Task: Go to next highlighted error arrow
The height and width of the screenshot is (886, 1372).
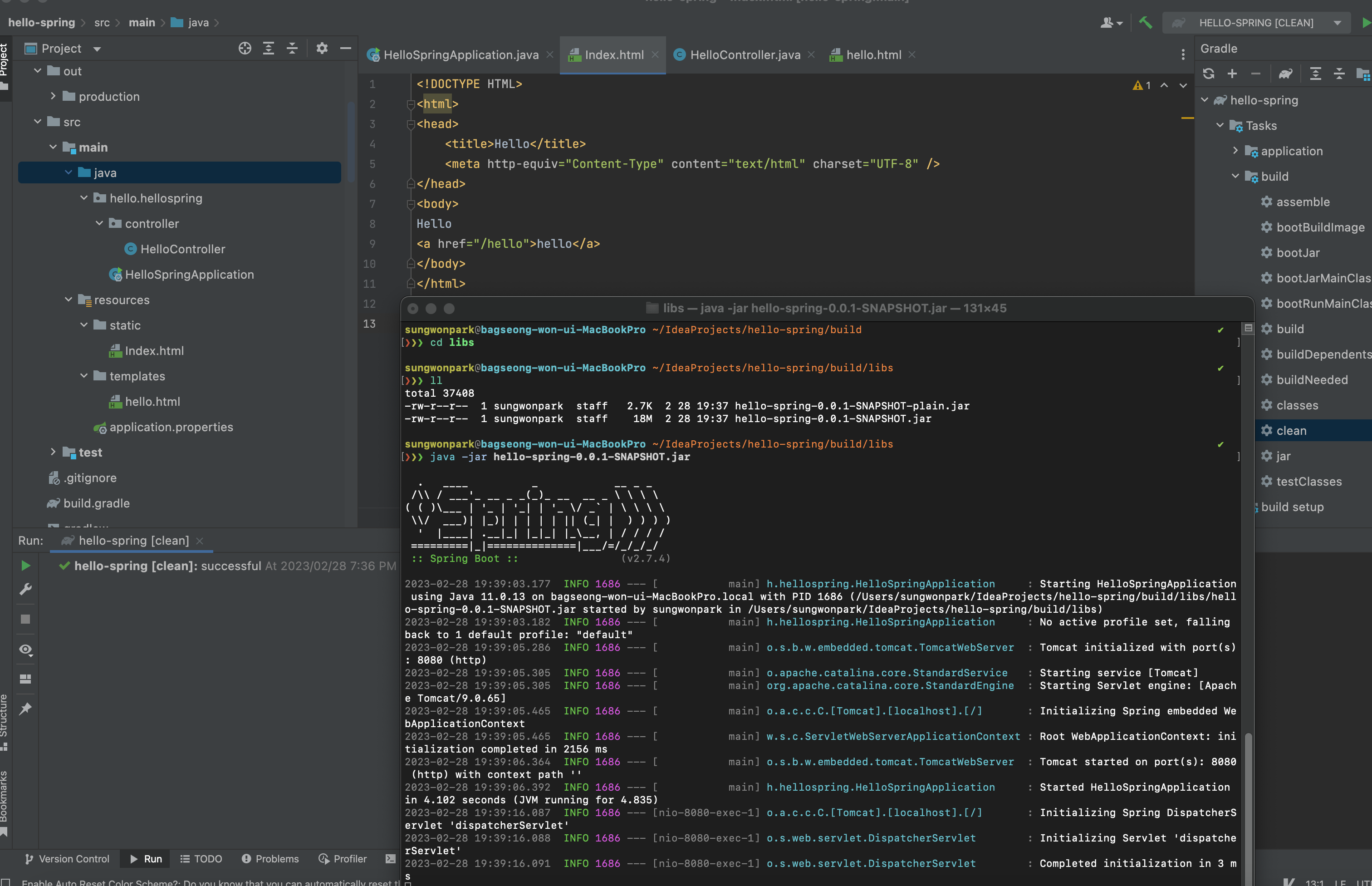Action: point(1183,85)
